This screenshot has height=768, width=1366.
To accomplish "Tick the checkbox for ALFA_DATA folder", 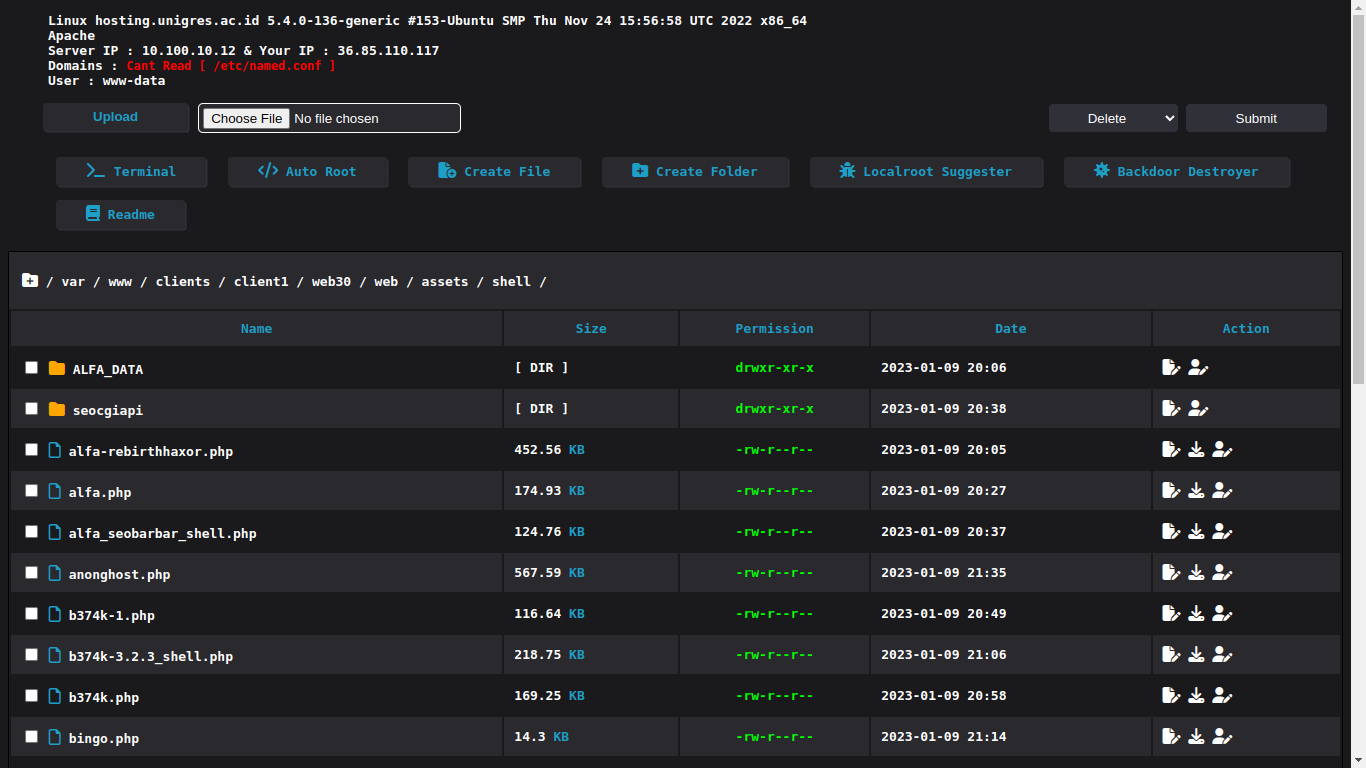I will point(31,368).
